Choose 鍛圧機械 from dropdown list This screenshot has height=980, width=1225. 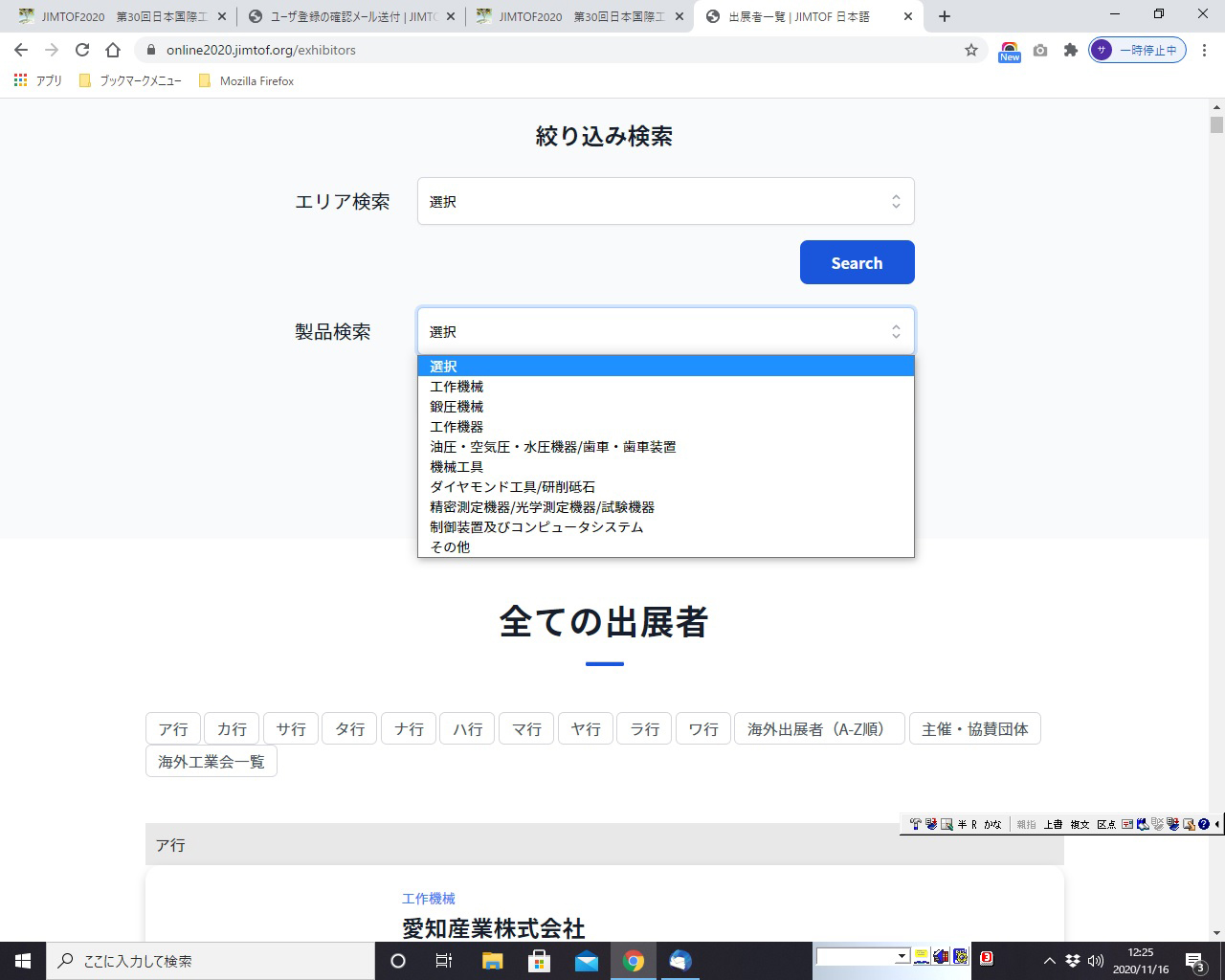pyautogui.click(x=666, y=407)
